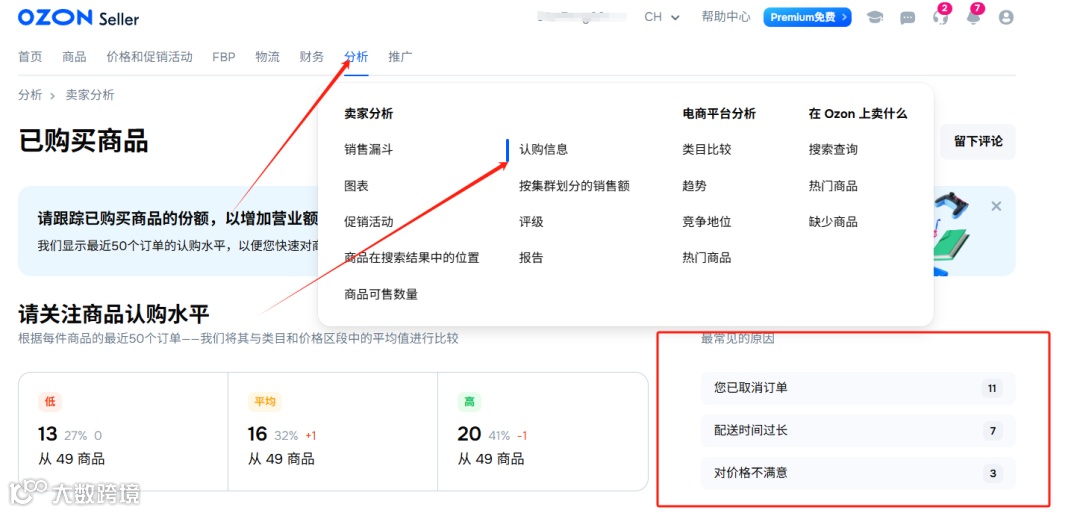Open the support headset icon with badge 2

coord(940,17)
